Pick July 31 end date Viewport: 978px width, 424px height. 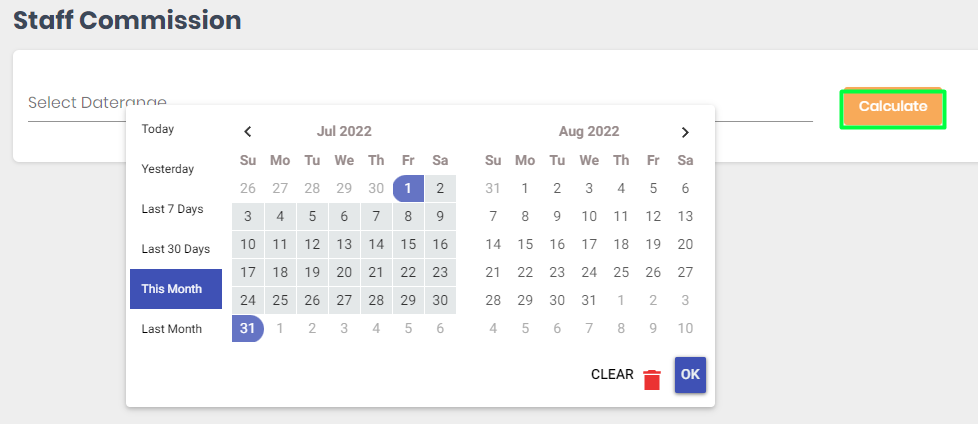tap(248, 328)
